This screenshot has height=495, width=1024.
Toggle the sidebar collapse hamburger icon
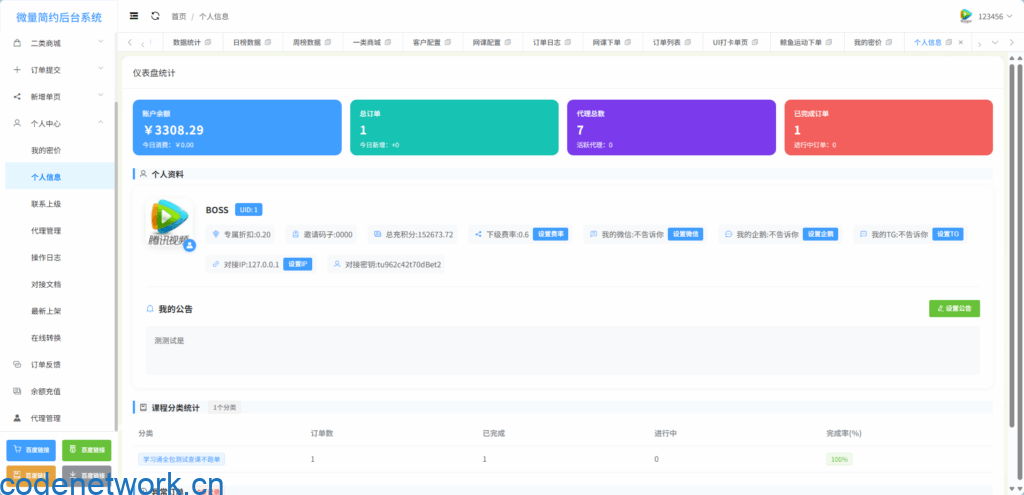point(135,16)
